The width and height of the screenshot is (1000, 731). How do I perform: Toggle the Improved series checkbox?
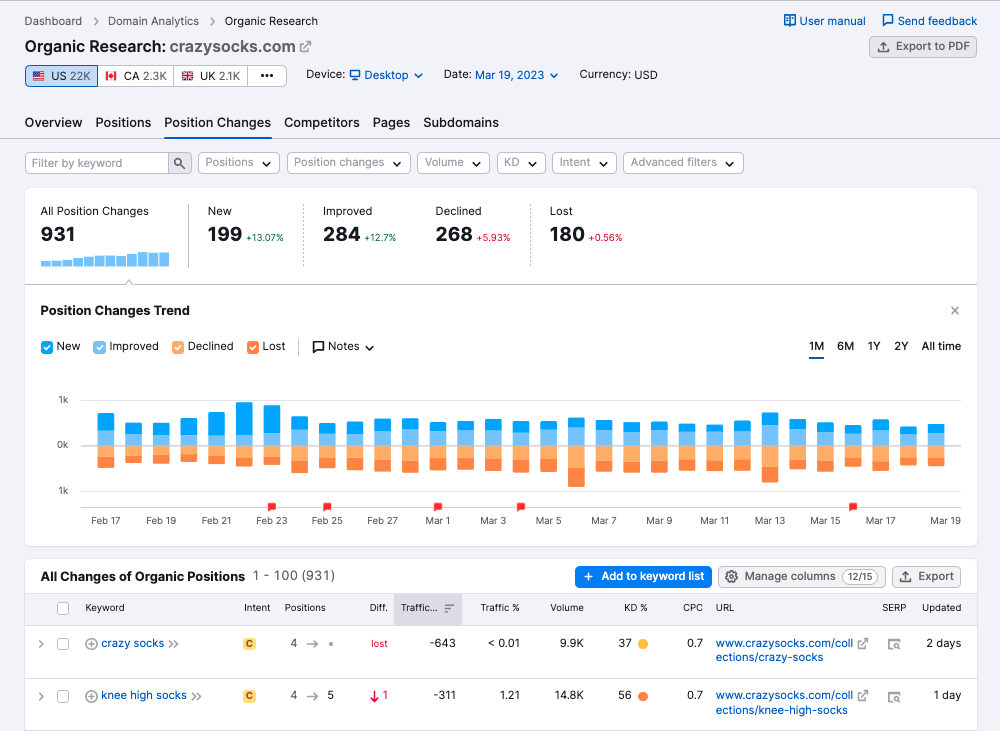click(x=99, y=347)
